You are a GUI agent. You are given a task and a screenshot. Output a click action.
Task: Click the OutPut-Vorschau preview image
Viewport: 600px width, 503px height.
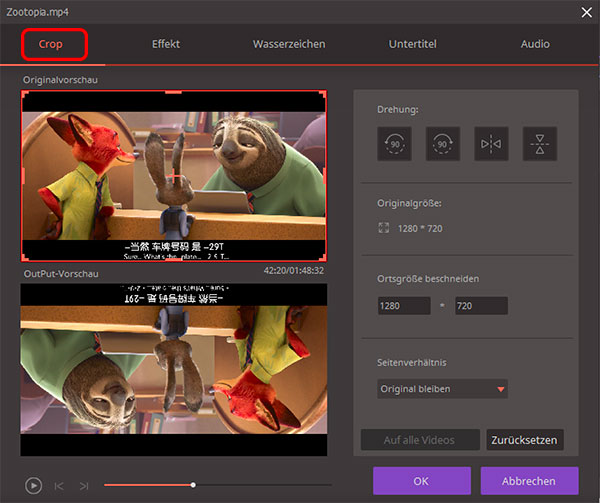(x=174, y=370)
